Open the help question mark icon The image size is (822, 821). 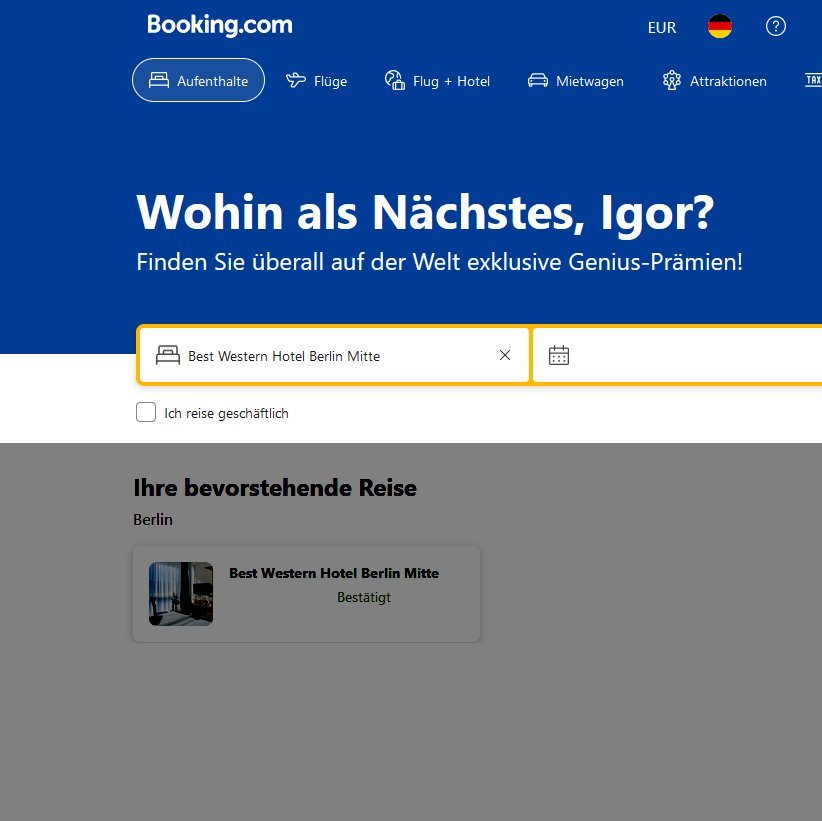[775, 26]
